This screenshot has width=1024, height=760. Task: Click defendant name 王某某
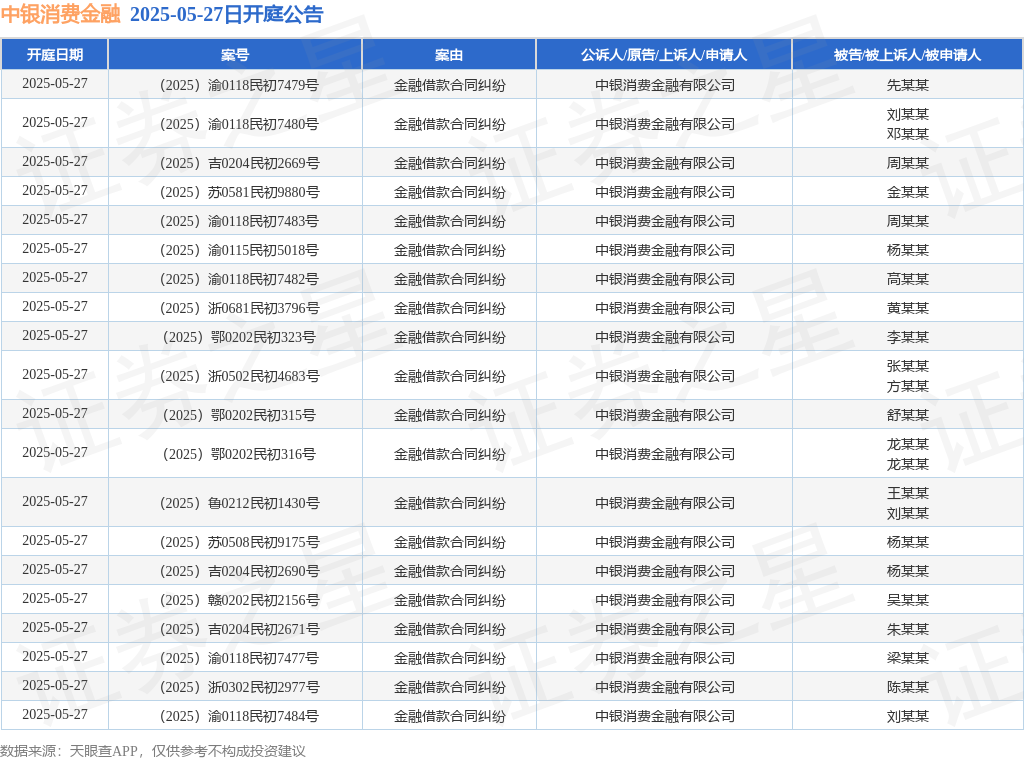click(x=908, y=493)
